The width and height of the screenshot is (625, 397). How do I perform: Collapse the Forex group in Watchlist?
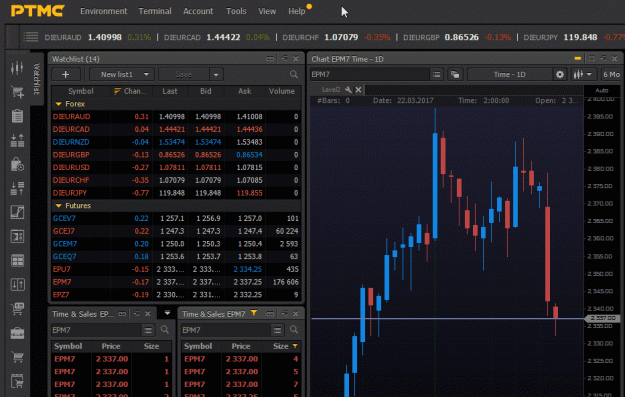[x=59, y=104]
